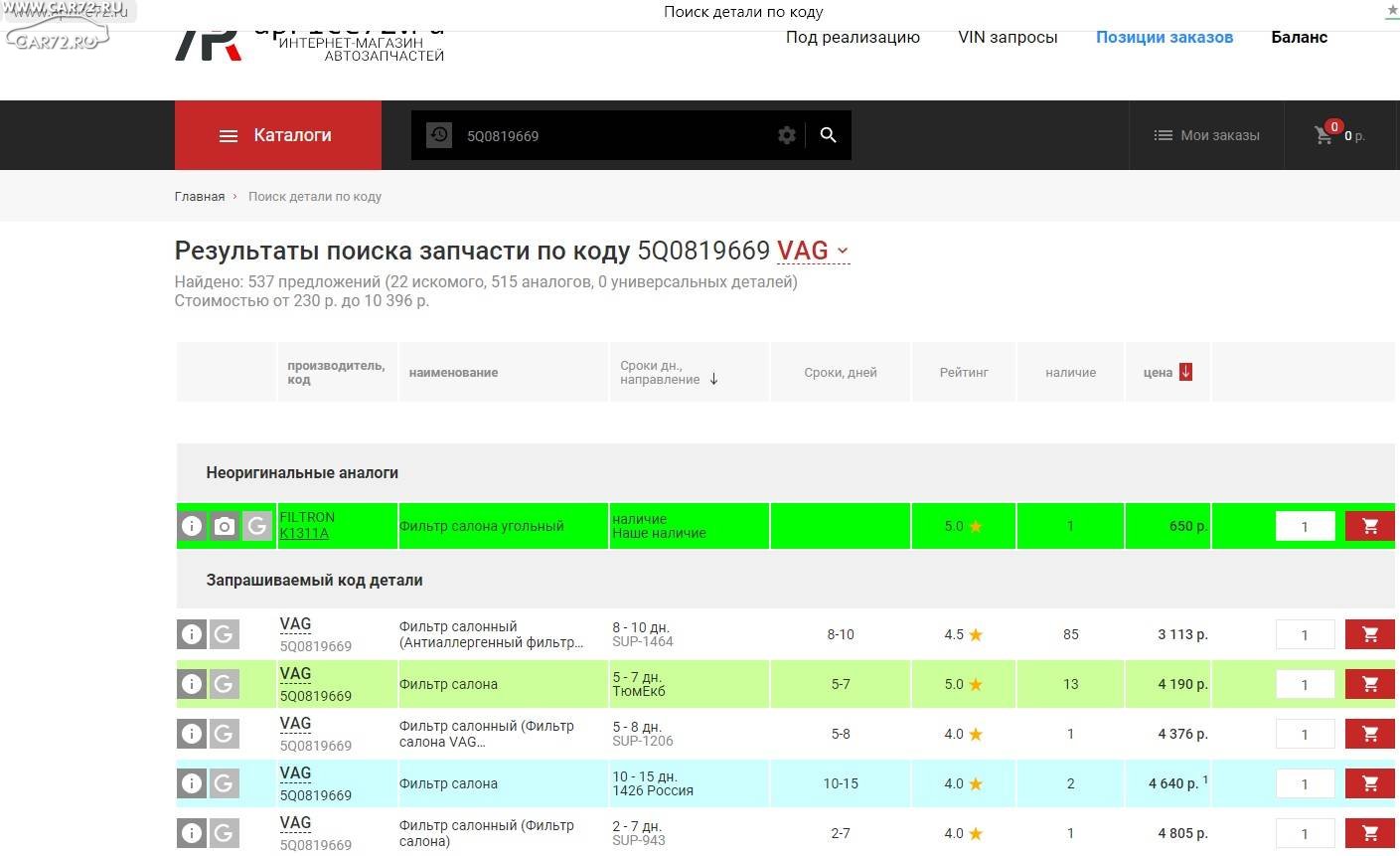Google search the FILTRON K1311A part
The height and width of the screenshot is (856, 1400).
[257, 526]
